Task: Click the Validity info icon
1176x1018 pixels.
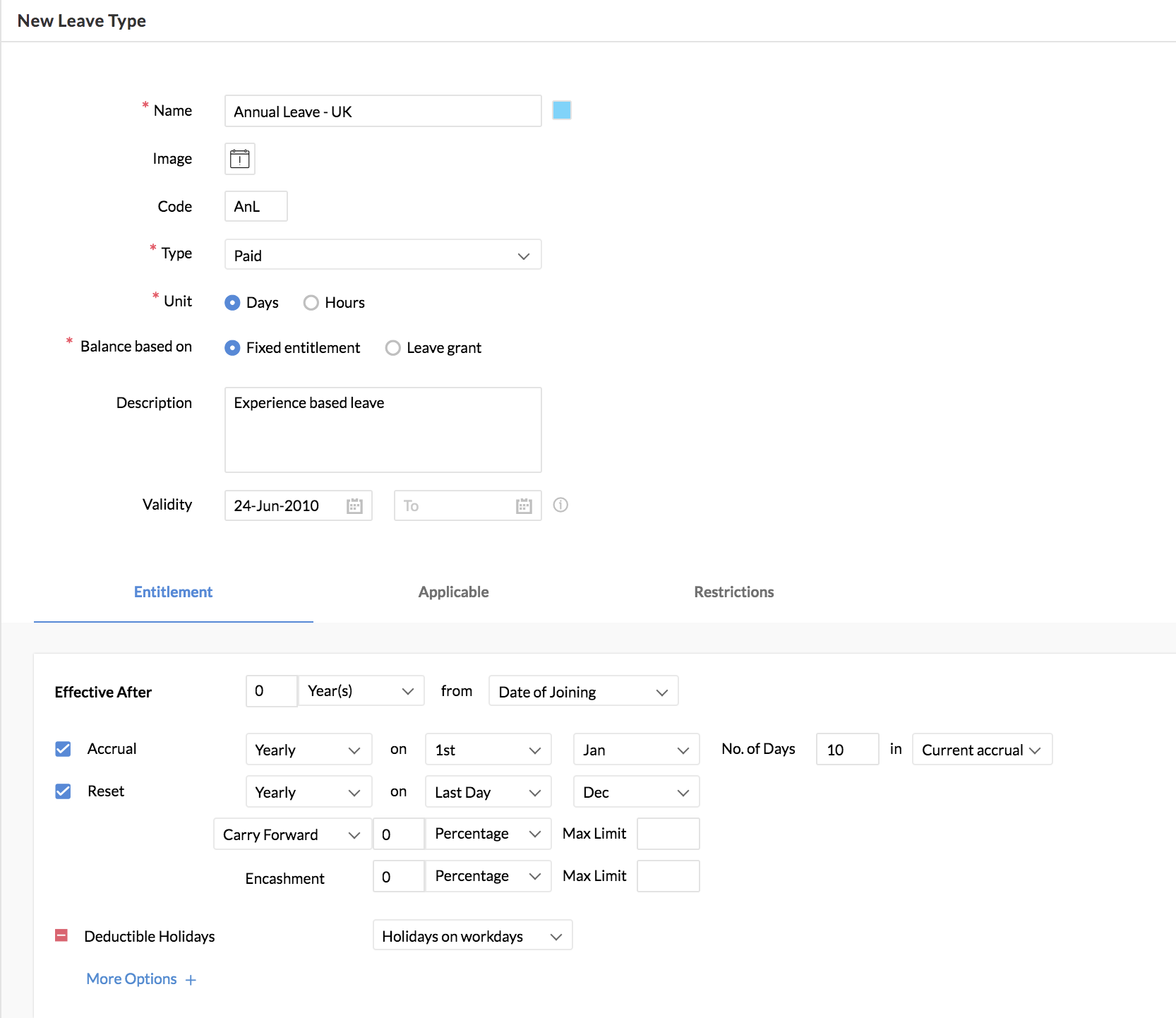Action: (560, 505)
